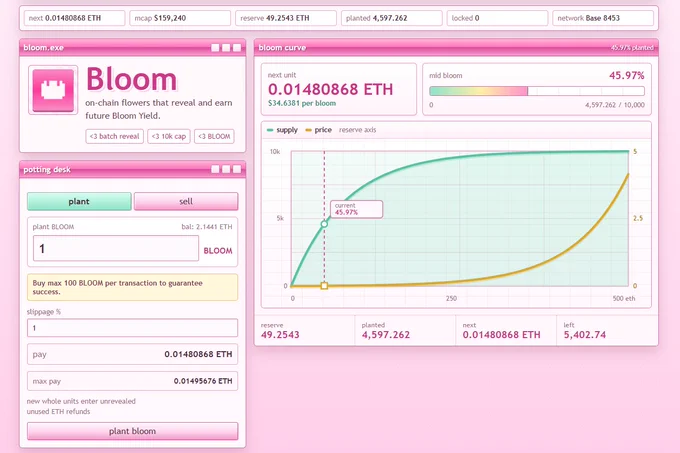Click the bal: 2.1441 ETH balance text
The width and height of the screenshot is (680, 453).
207,227
